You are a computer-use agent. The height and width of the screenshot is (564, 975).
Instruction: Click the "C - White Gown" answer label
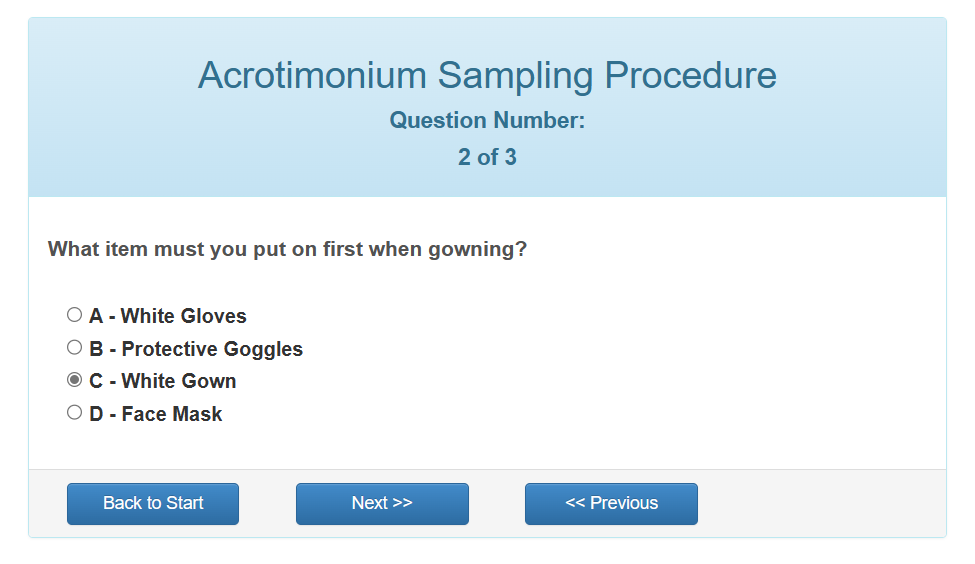[162, 381]
